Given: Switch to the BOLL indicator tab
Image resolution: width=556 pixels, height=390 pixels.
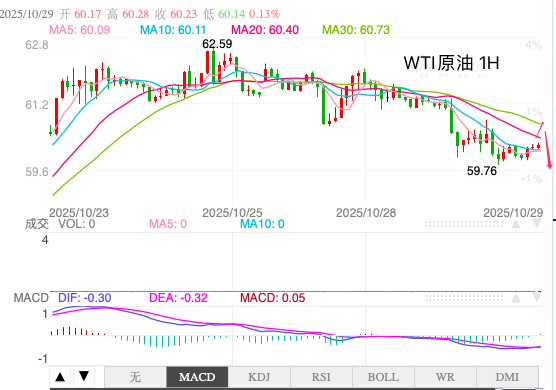Looking at the screenshot, I should 383,377.
